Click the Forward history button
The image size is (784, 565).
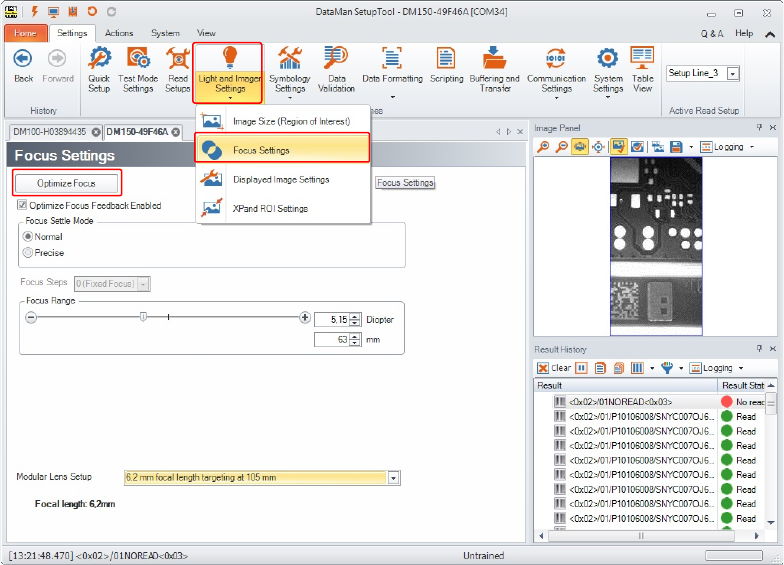pos(58,66)
